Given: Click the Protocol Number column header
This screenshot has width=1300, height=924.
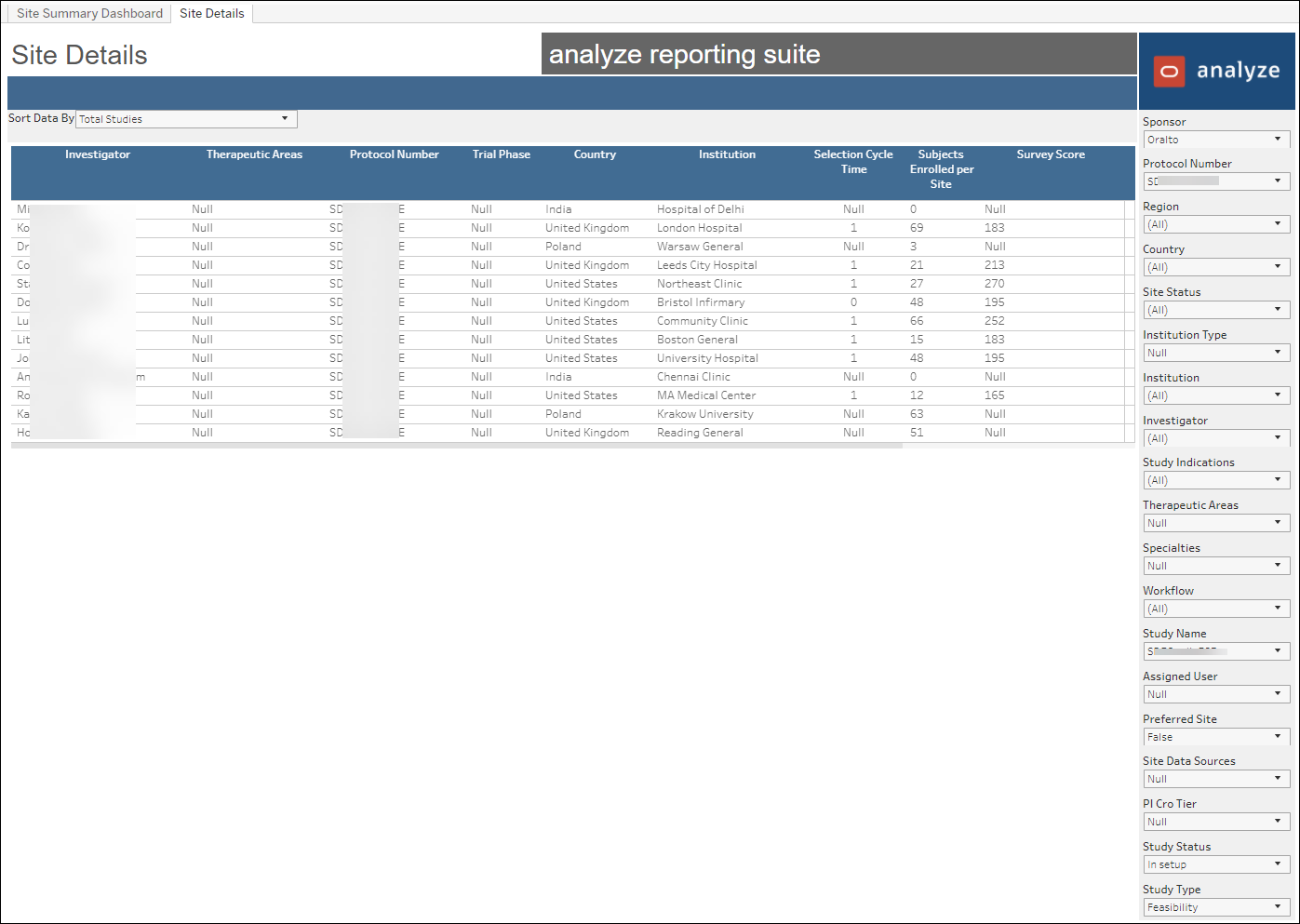Looking at the screenshot, I should 394,154.
